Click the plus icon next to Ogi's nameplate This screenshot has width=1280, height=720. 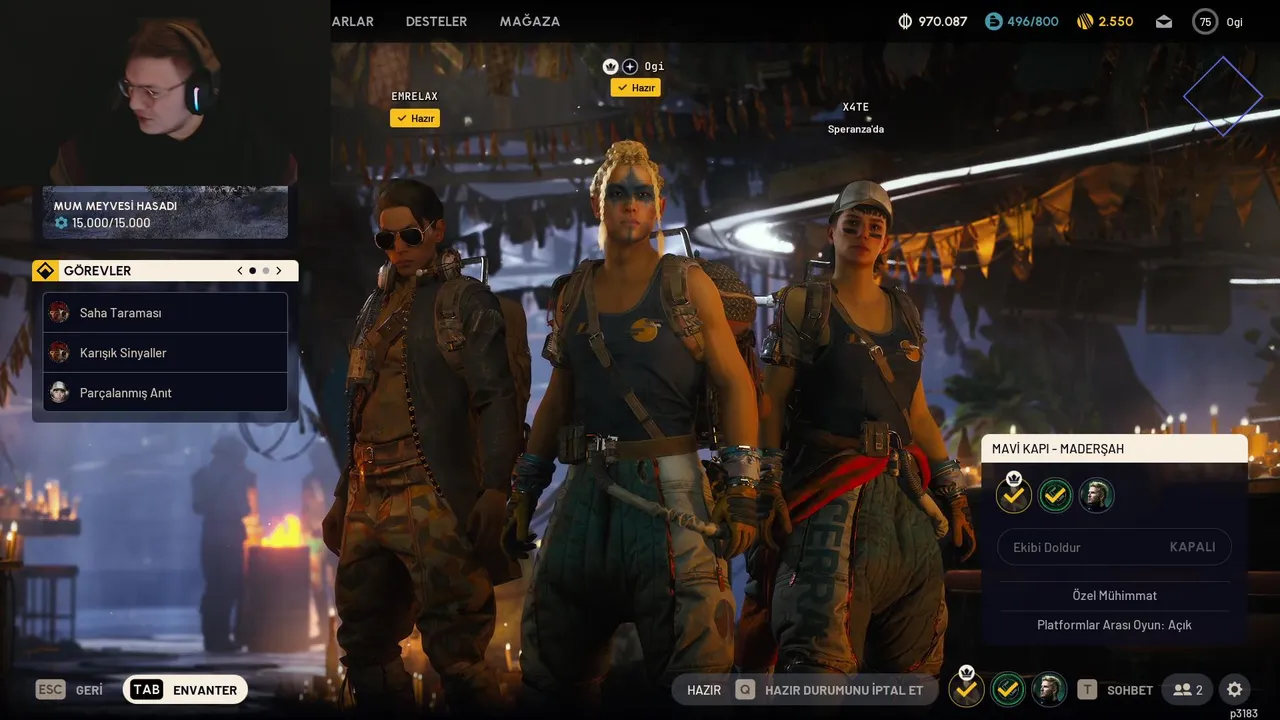click(630, 66)
